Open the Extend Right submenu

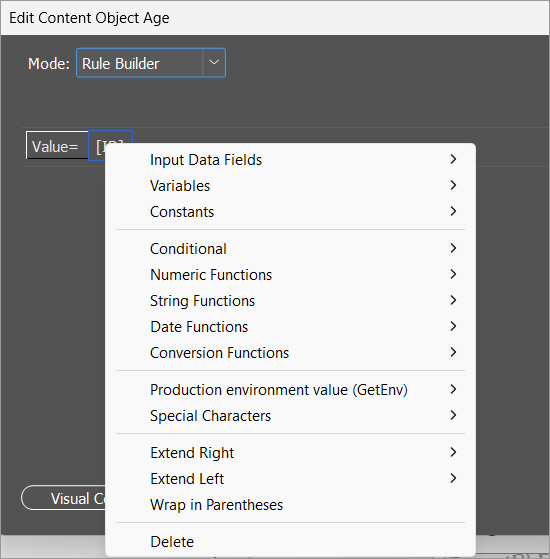(291, 453)
